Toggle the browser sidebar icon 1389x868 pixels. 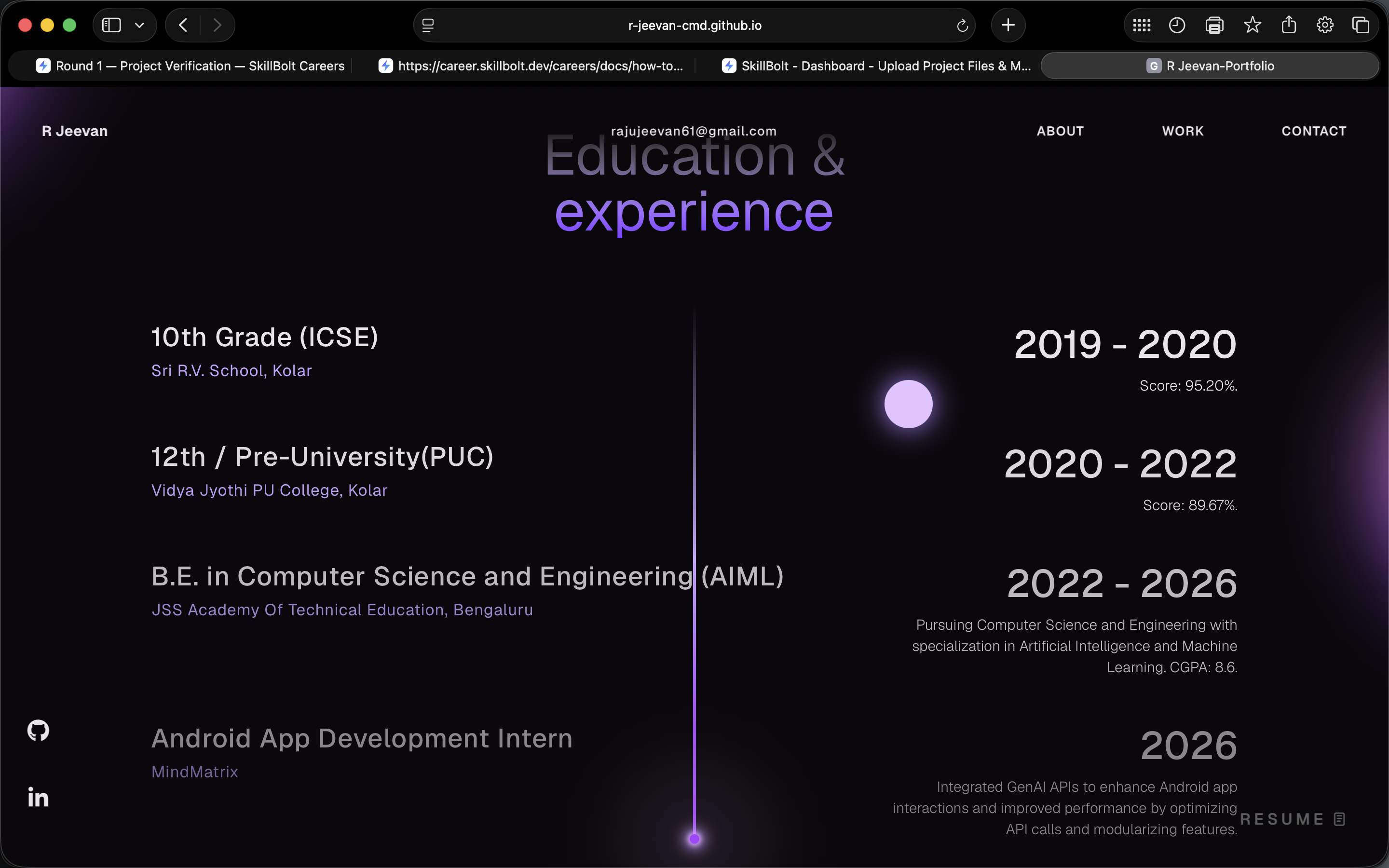(x=111, y=25)
